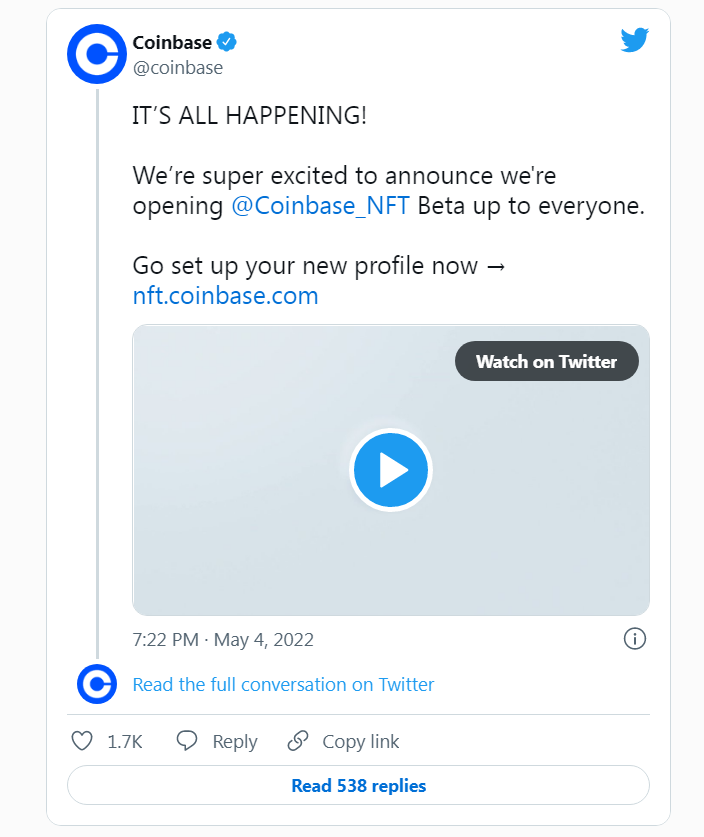Screen dimensions: 704x837
Task: Click the Coinbase display name
Action: [x=172, y=42]
